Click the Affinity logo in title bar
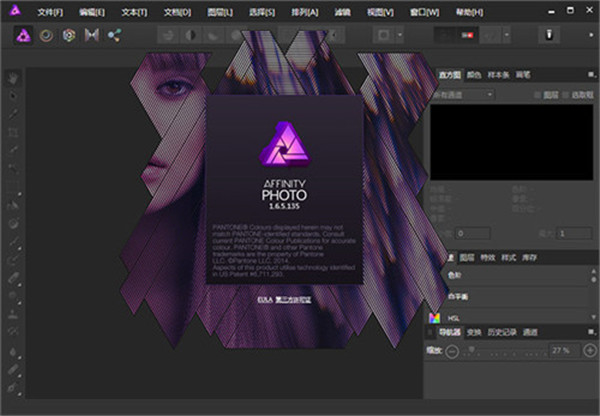This screenshot has height=416, width=600. (x=15, y=10)
